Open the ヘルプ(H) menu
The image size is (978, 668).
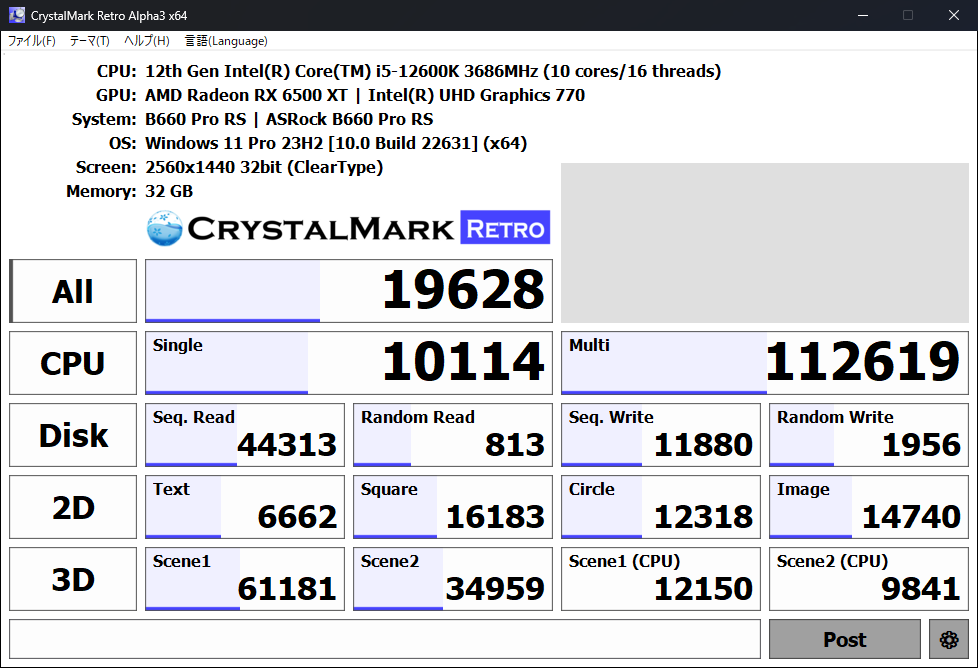(147, 41)
